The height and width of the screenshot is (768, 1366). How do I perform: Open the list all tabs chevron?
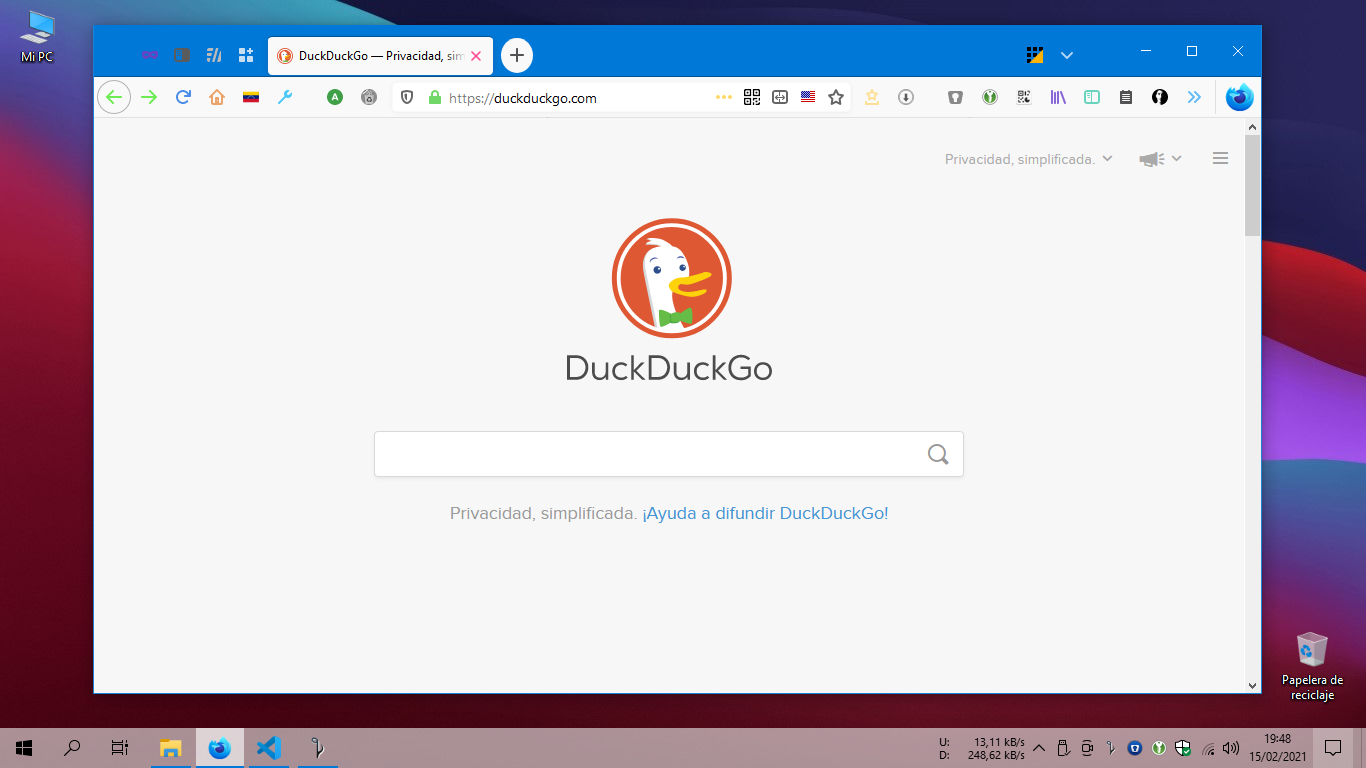(1067, 55)
